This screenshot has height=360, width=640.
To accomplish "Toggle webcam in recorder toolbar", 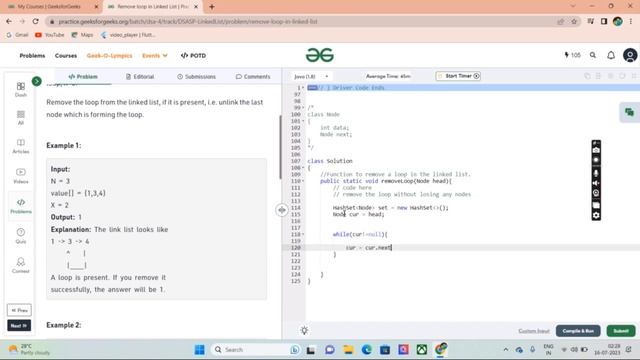I will pos(596,193).
